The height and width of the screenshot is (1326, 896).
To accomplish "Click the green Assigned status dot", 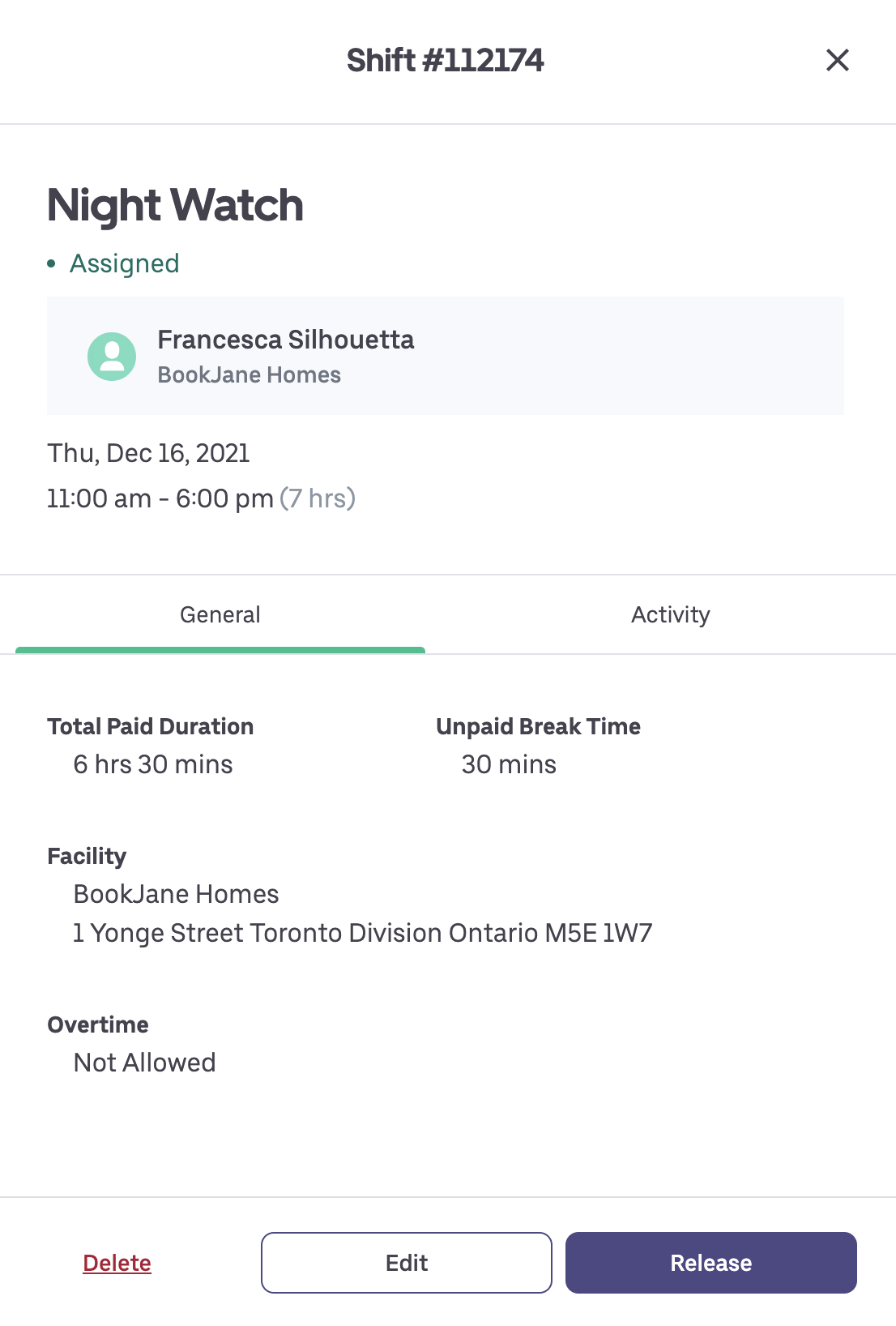I will point(52,263).
